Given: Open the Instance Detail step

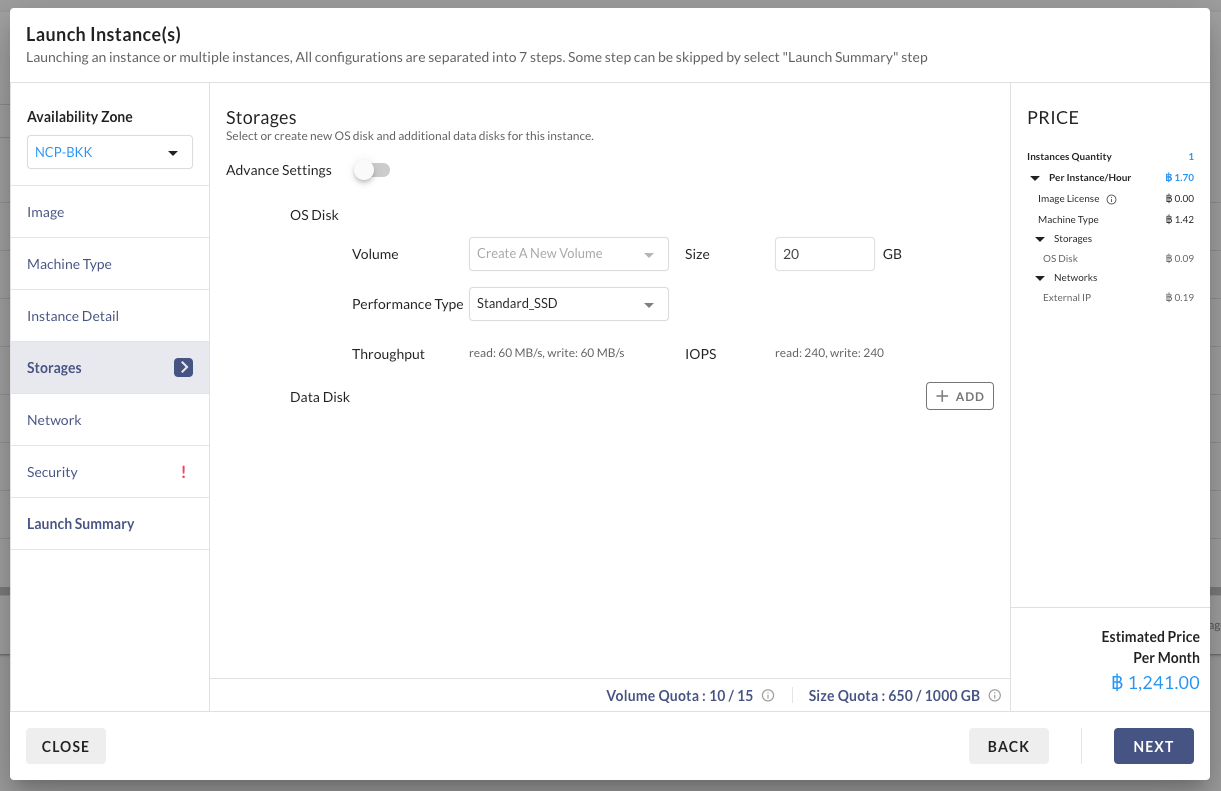Looking at the screenshot, I should 73,316.
